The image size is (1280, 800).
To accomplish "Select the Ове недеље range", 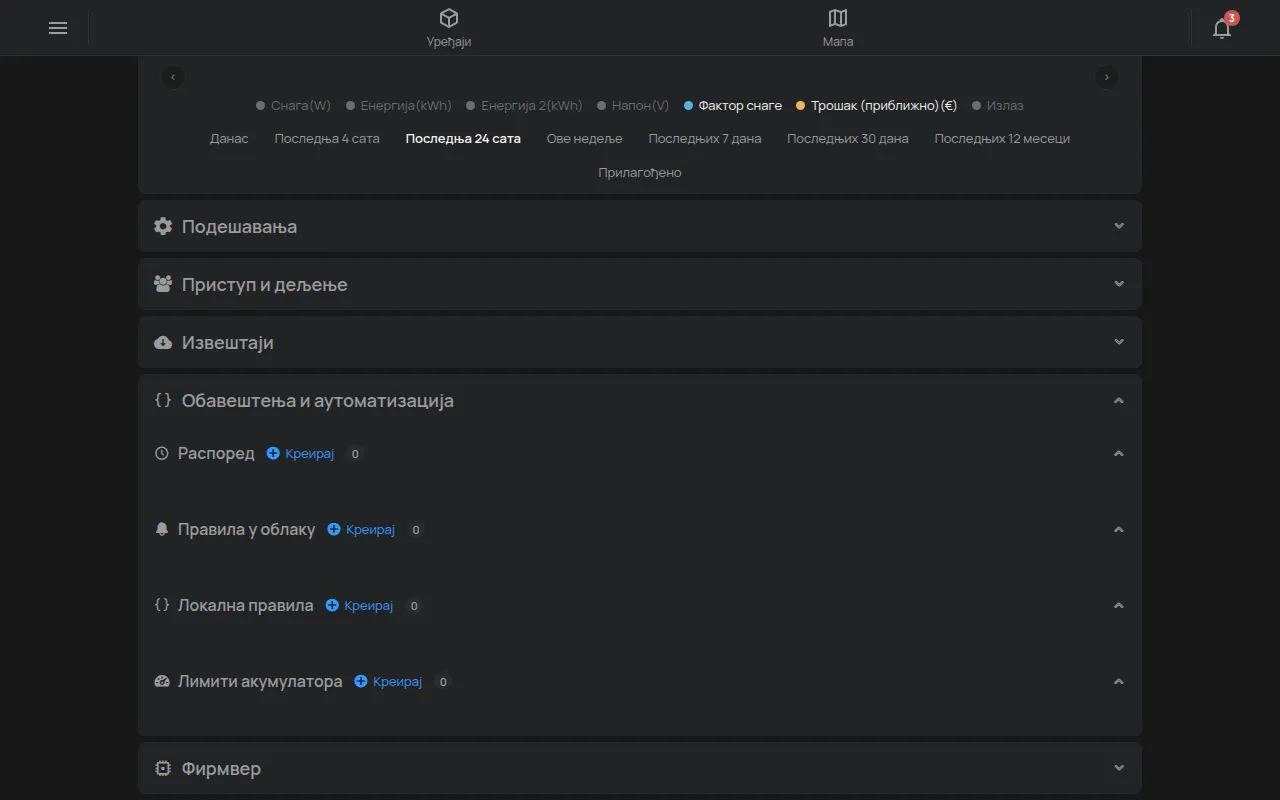I will point(584,139).
